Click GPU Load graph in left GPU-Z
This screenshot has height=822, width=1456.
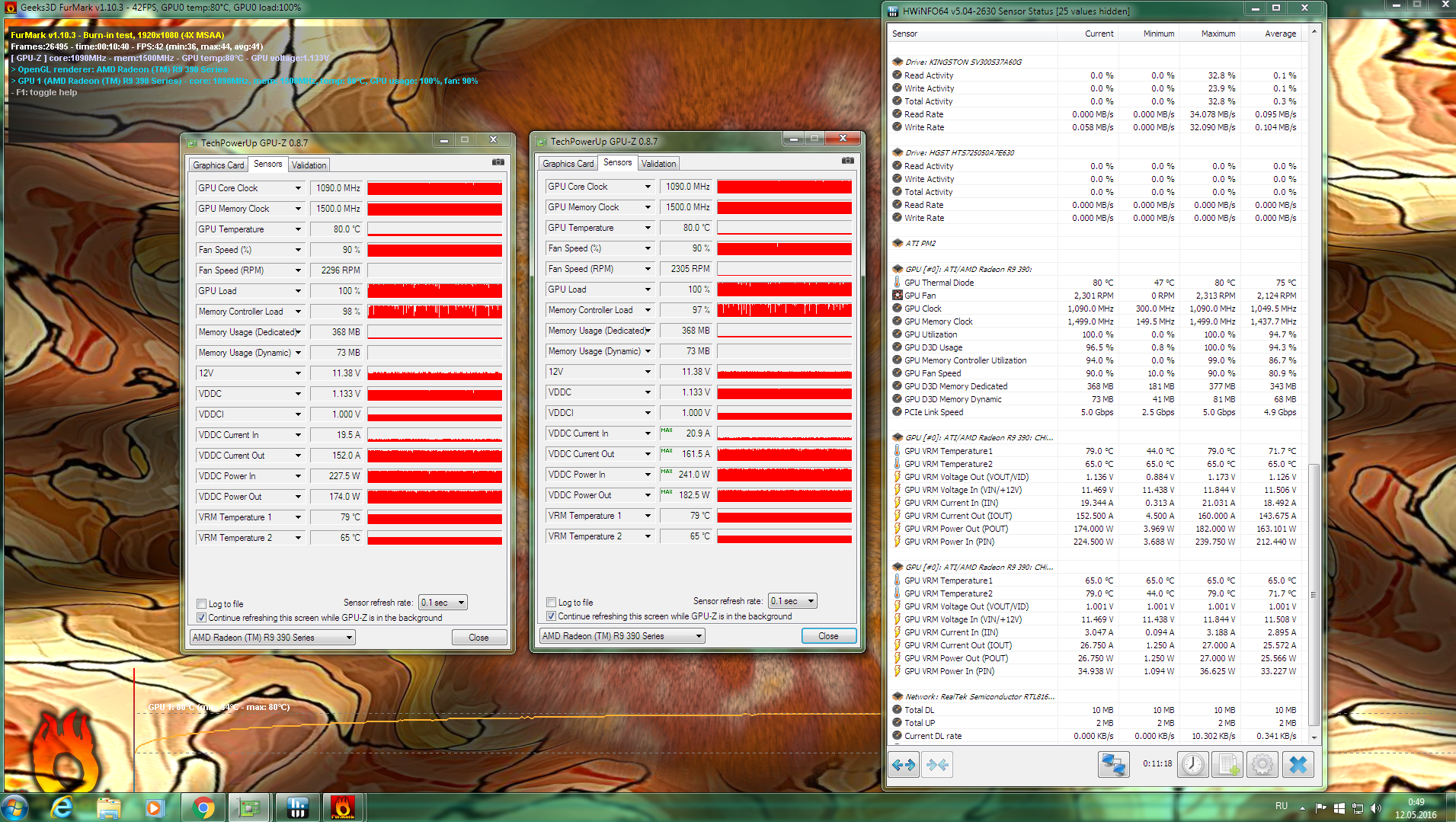coord(434,291)
